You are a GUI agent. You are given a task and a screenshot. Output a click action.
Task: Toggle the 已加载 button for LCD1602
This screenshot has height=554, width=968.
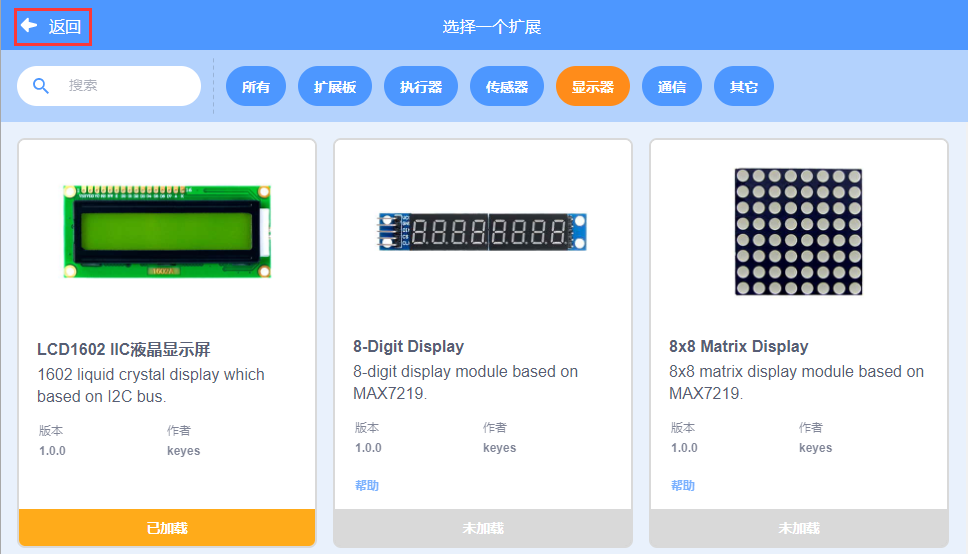tap(167, 528)
